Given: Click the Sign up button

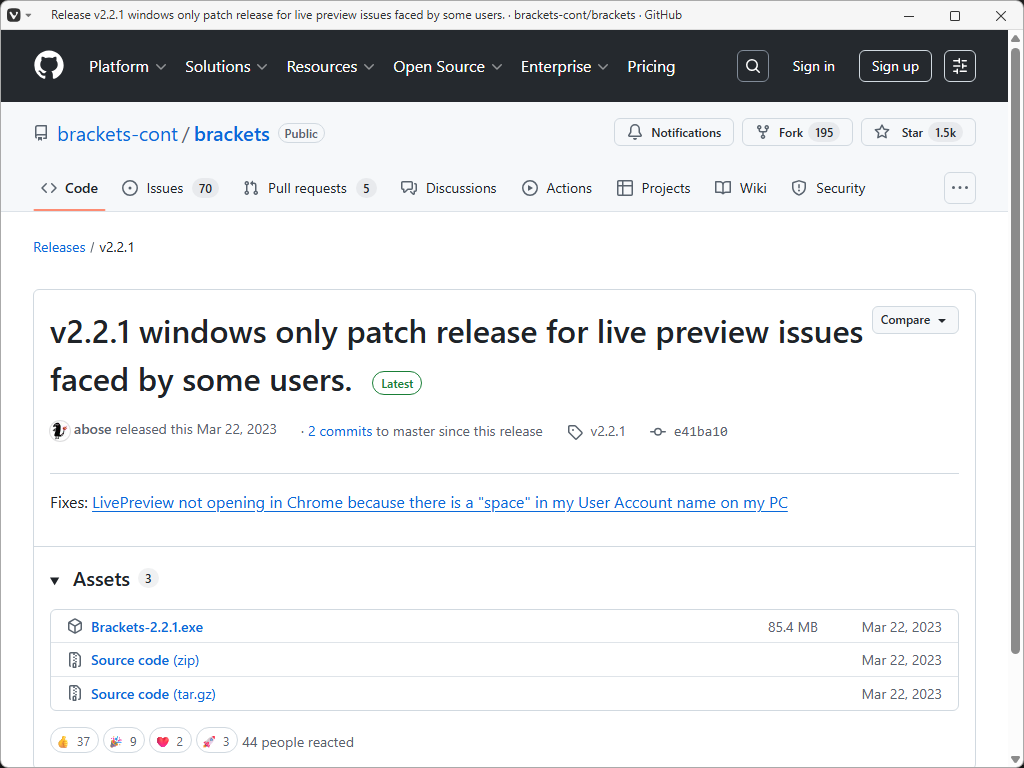Looking at the screenshot, I should point(894,65).
